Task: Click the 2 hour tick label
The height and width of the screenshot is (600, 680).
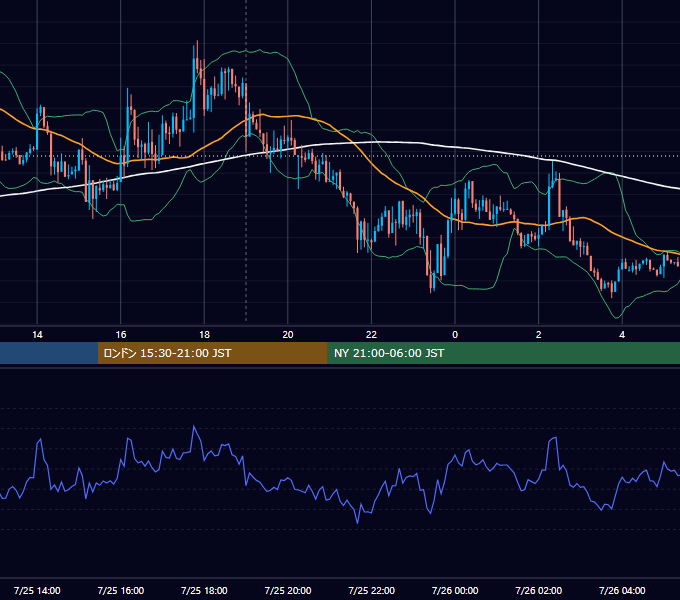Action: (x=539, y=335)
